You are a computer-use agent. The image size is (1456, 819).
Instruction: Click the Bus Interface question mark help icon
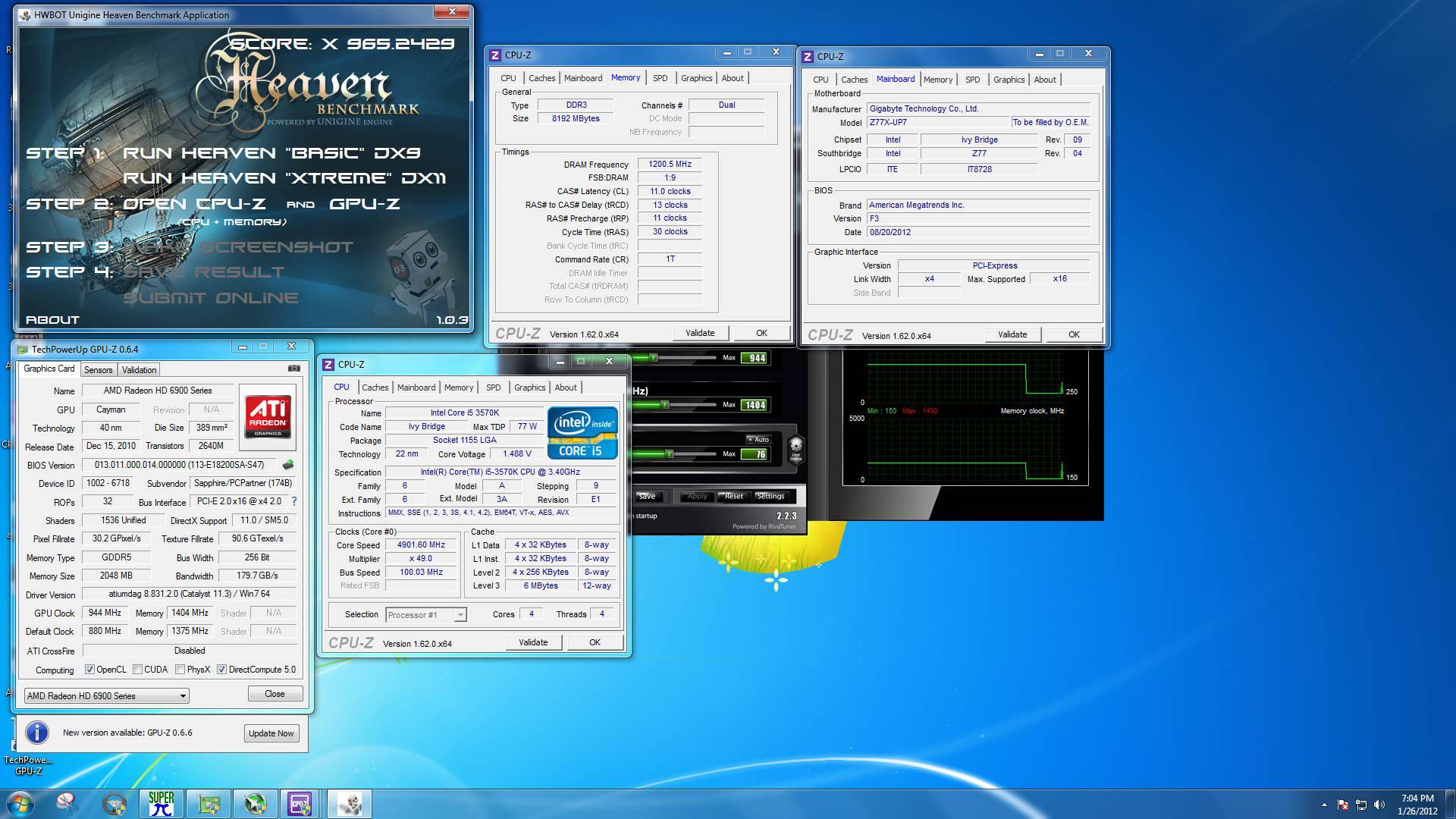pos(294,501)
